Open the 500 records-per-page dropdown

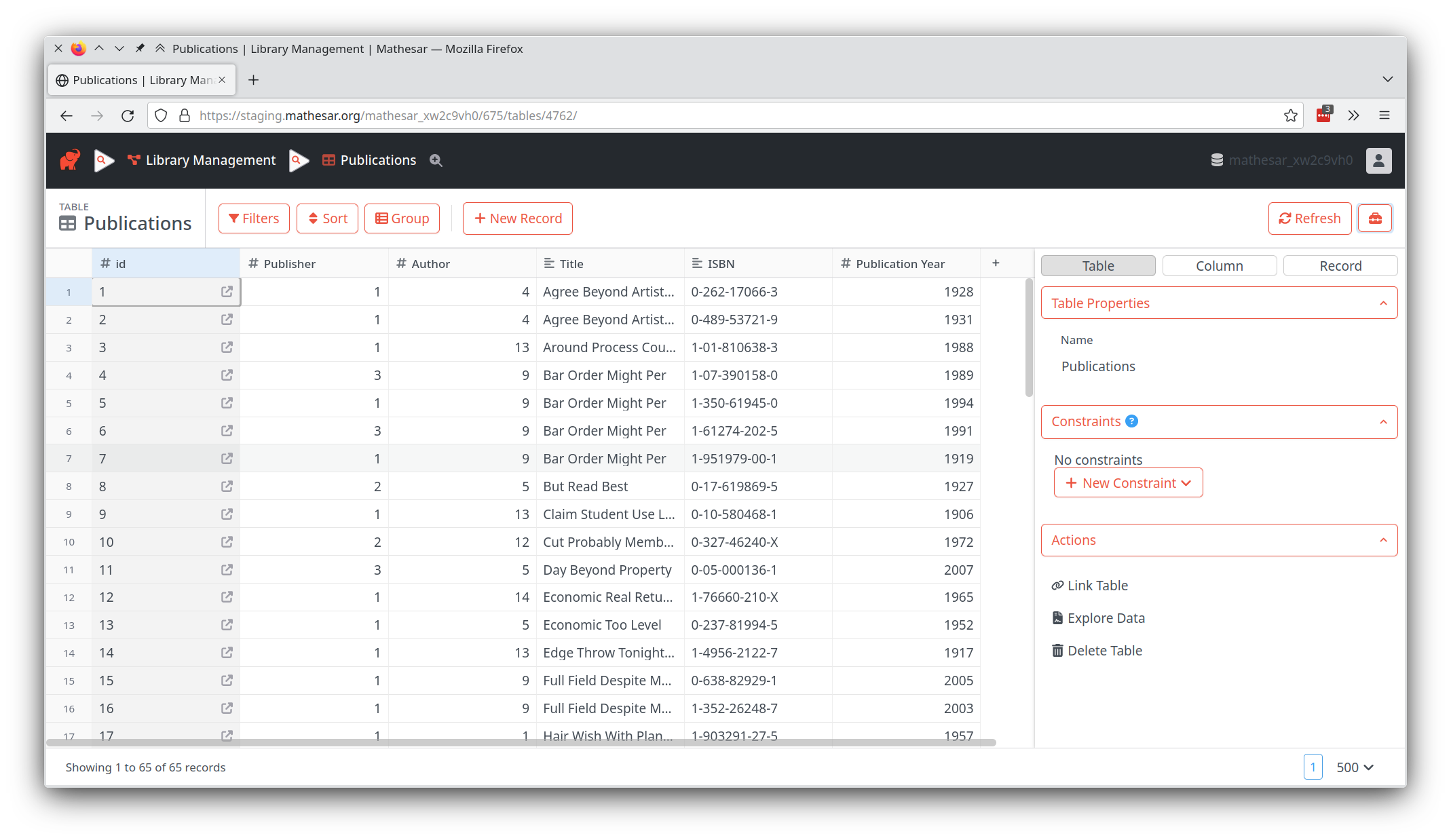[1353, 767]
